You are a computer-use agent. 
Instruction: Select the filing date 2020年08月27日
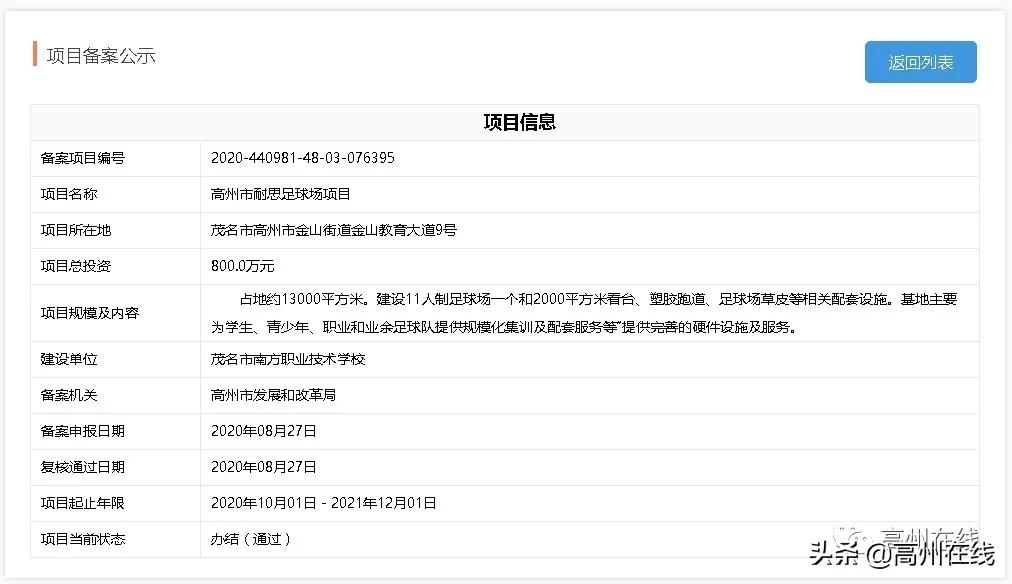pyautogui.click(x=266, y=431)
